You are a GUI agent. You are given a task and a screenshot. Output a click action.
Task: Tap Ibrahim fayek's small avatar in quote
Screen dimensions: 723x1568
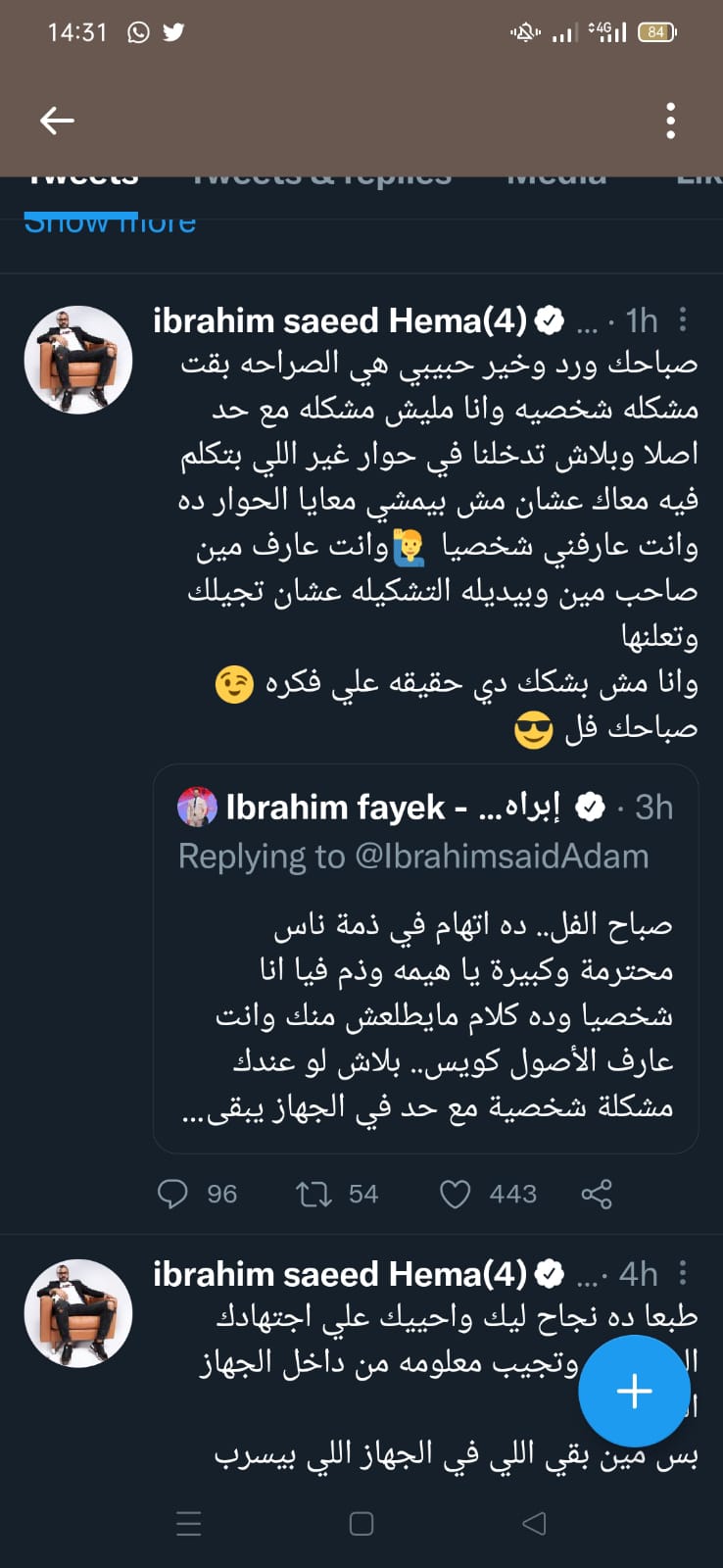pos(197,807)
